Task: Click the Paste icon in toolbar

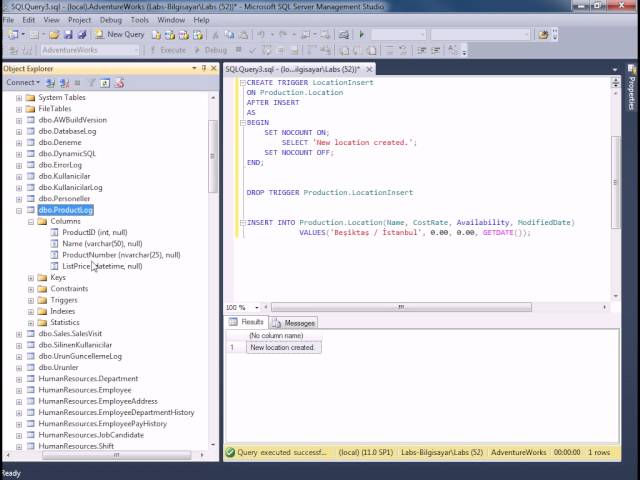Action: pos(243,35)
